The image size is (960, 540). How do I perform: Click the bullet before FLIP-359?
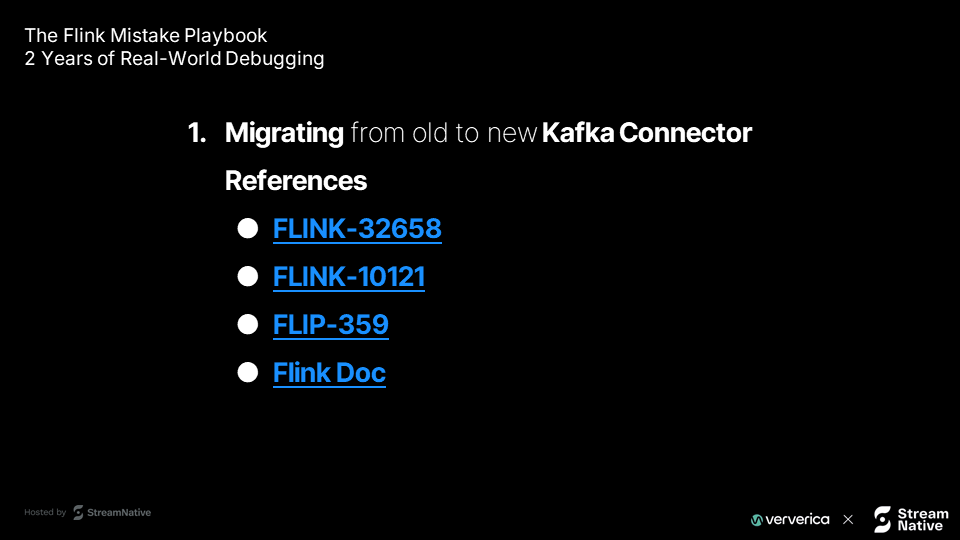tap(248, 324)
